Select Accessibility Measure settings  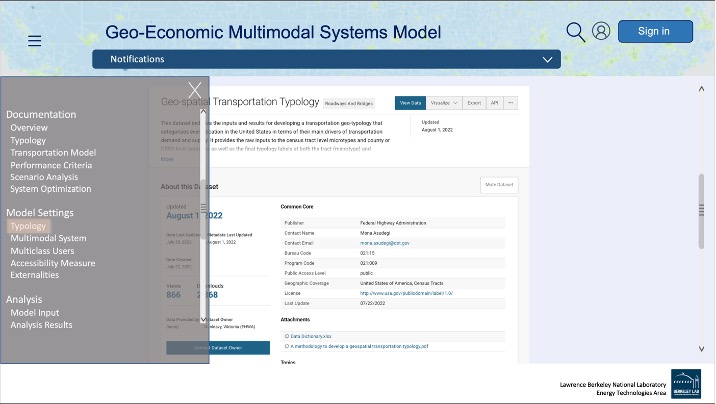[53, 263]
